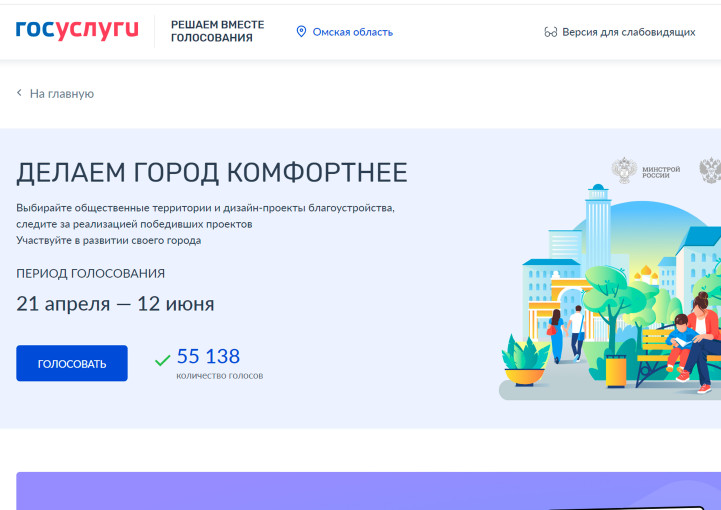This screenshot has height=510, width=721.
Task: Click the ПЕРИОД ГОЛОСОВАНИЯ label
Action: 91,274
